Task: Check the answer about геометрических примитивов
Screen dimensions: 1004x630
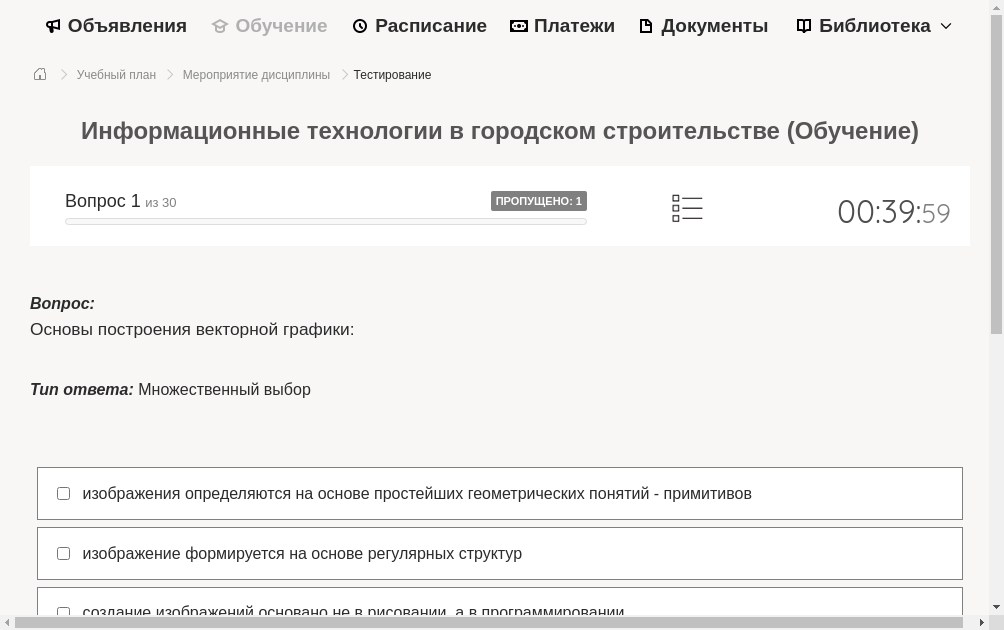Action: tap(63, 493)
